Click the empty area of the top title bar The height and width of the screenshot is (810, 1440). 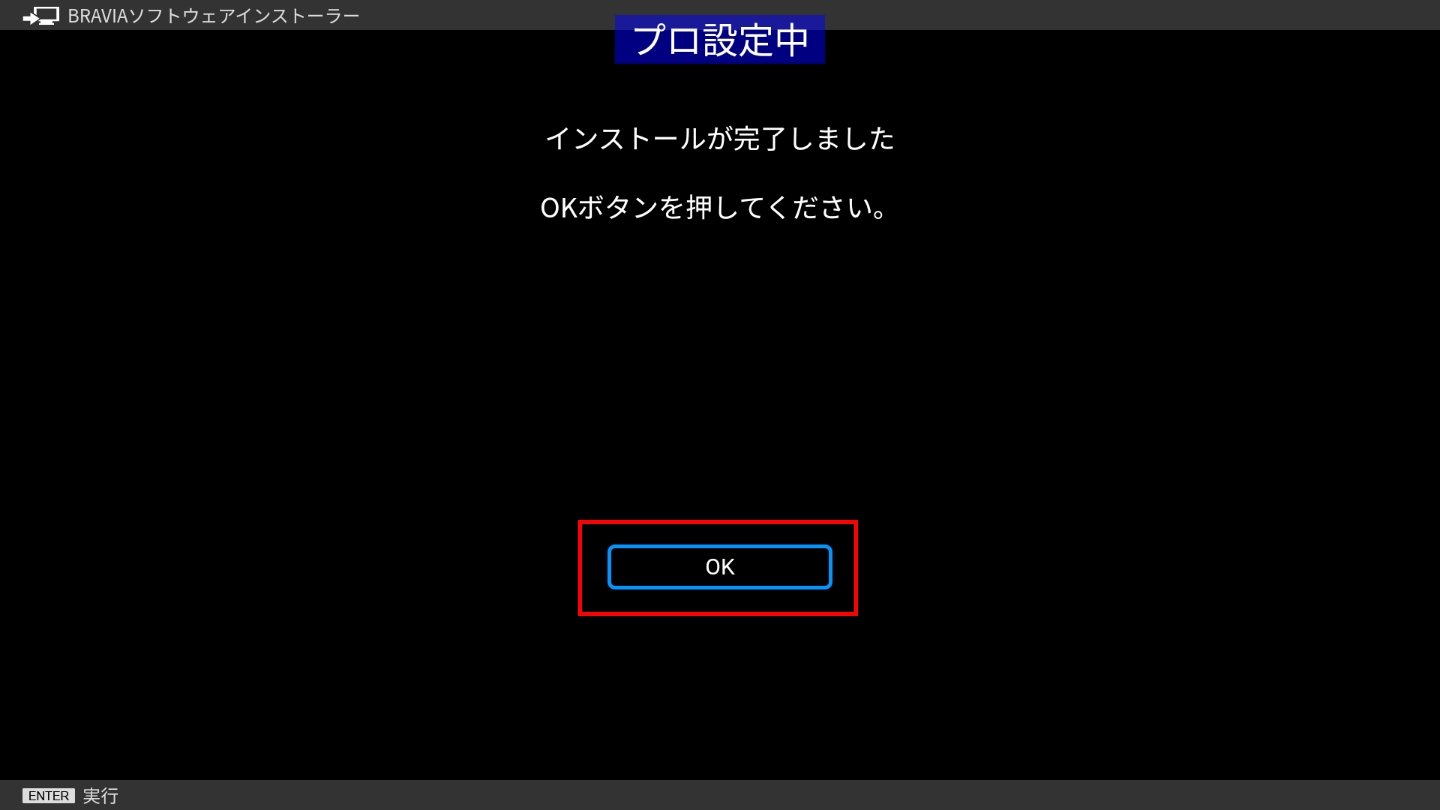click(1000, 15)
